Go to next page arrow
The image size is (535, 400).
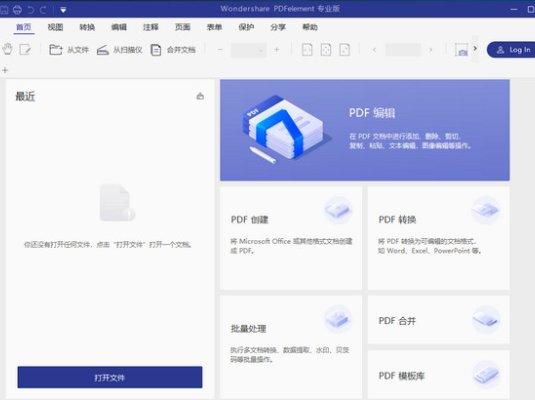(431, 50)
